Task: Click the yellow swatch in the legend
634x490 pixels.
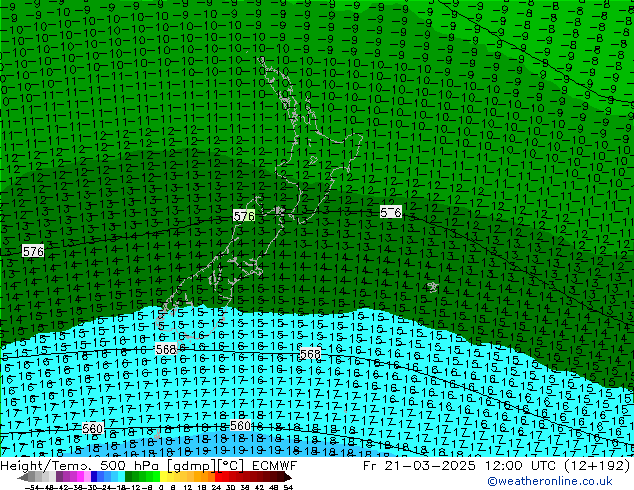Action: (163, 477)
